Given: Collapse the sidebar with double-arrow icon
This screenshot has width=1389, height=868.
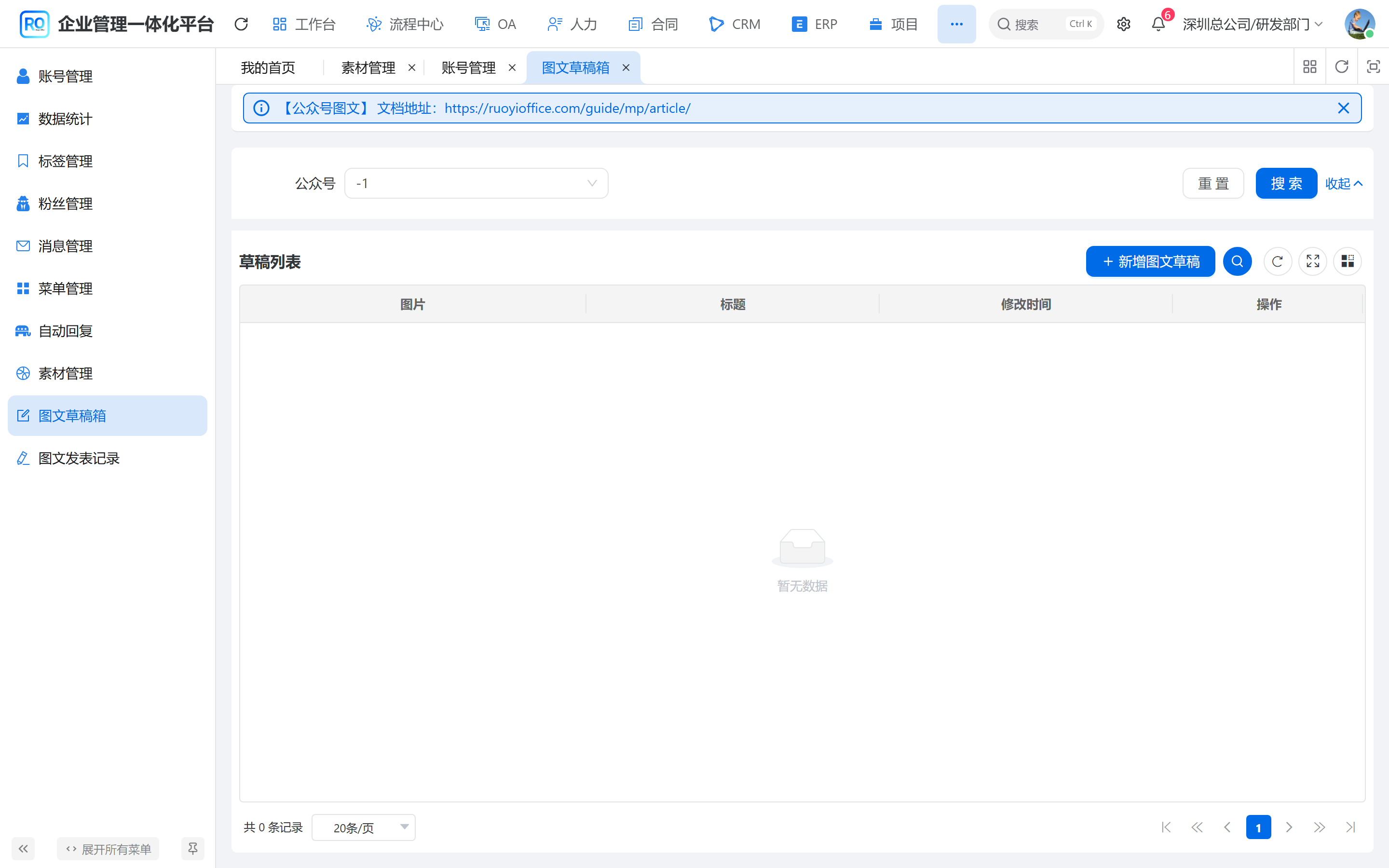Looking at the screenshot, I should 23,849.
